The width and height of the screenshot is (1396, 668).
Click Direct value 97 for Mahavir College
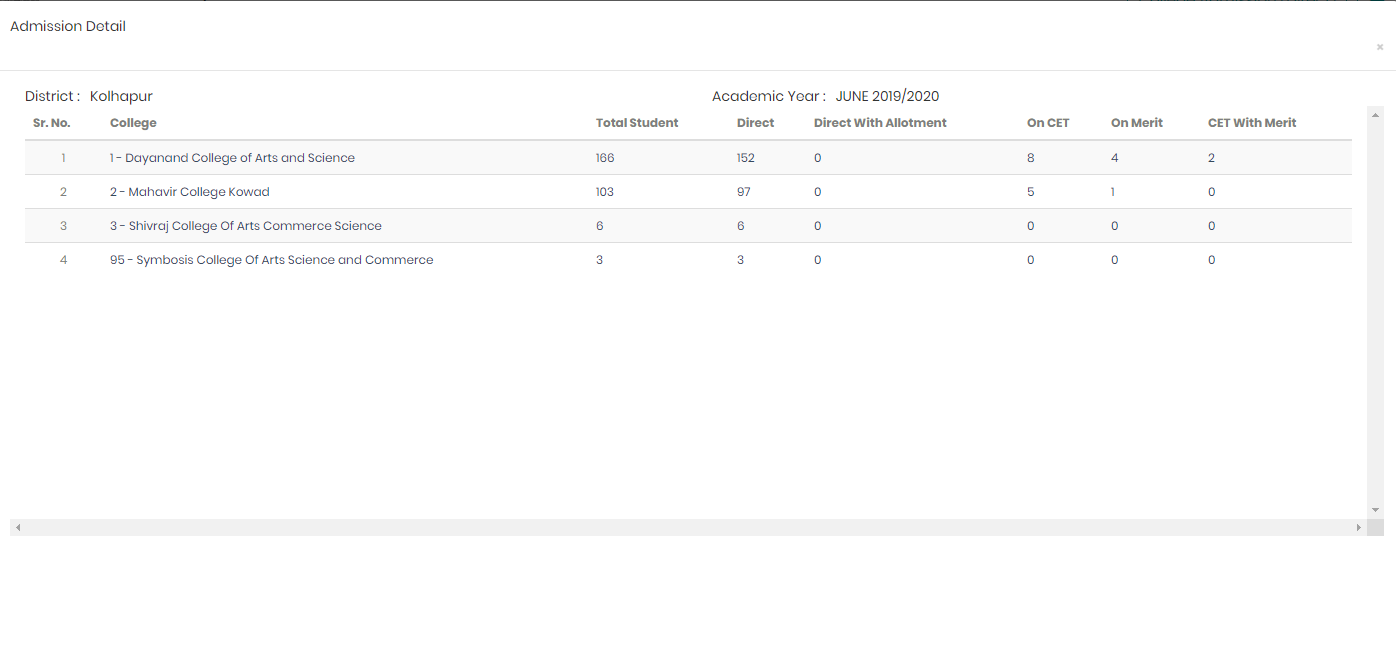pos(743,192)
